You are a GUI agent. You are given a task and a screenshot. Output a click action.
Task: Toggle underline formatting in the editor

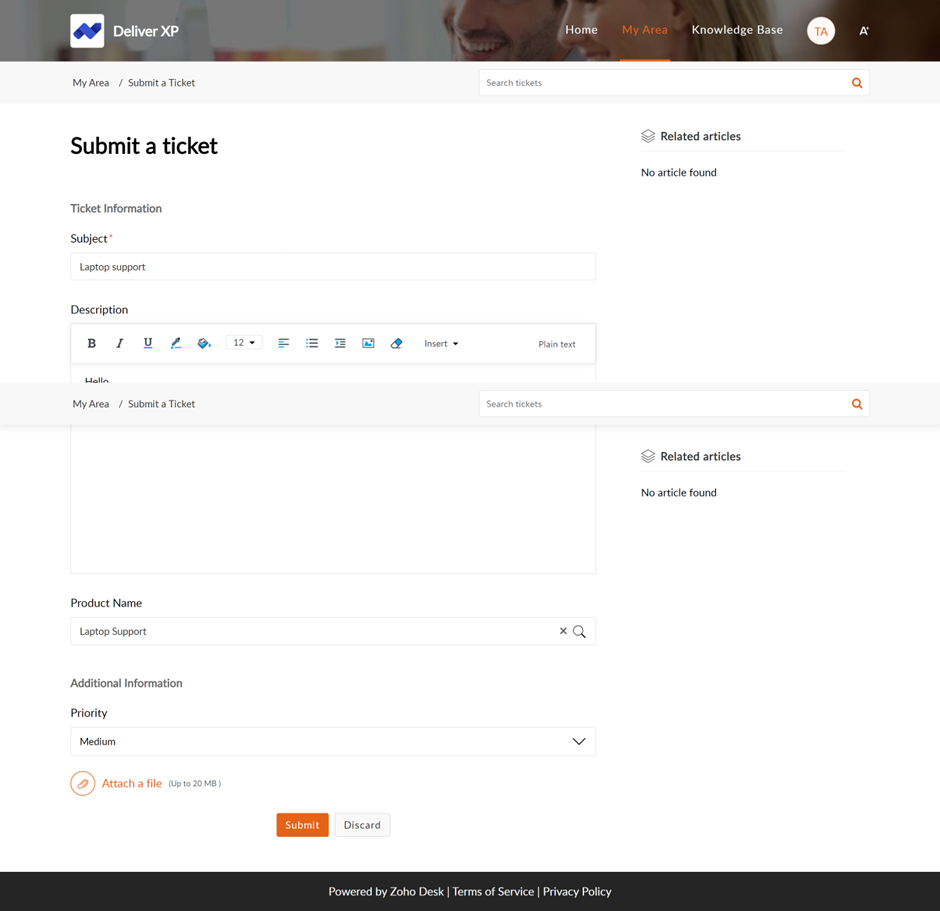pos(148,343)
